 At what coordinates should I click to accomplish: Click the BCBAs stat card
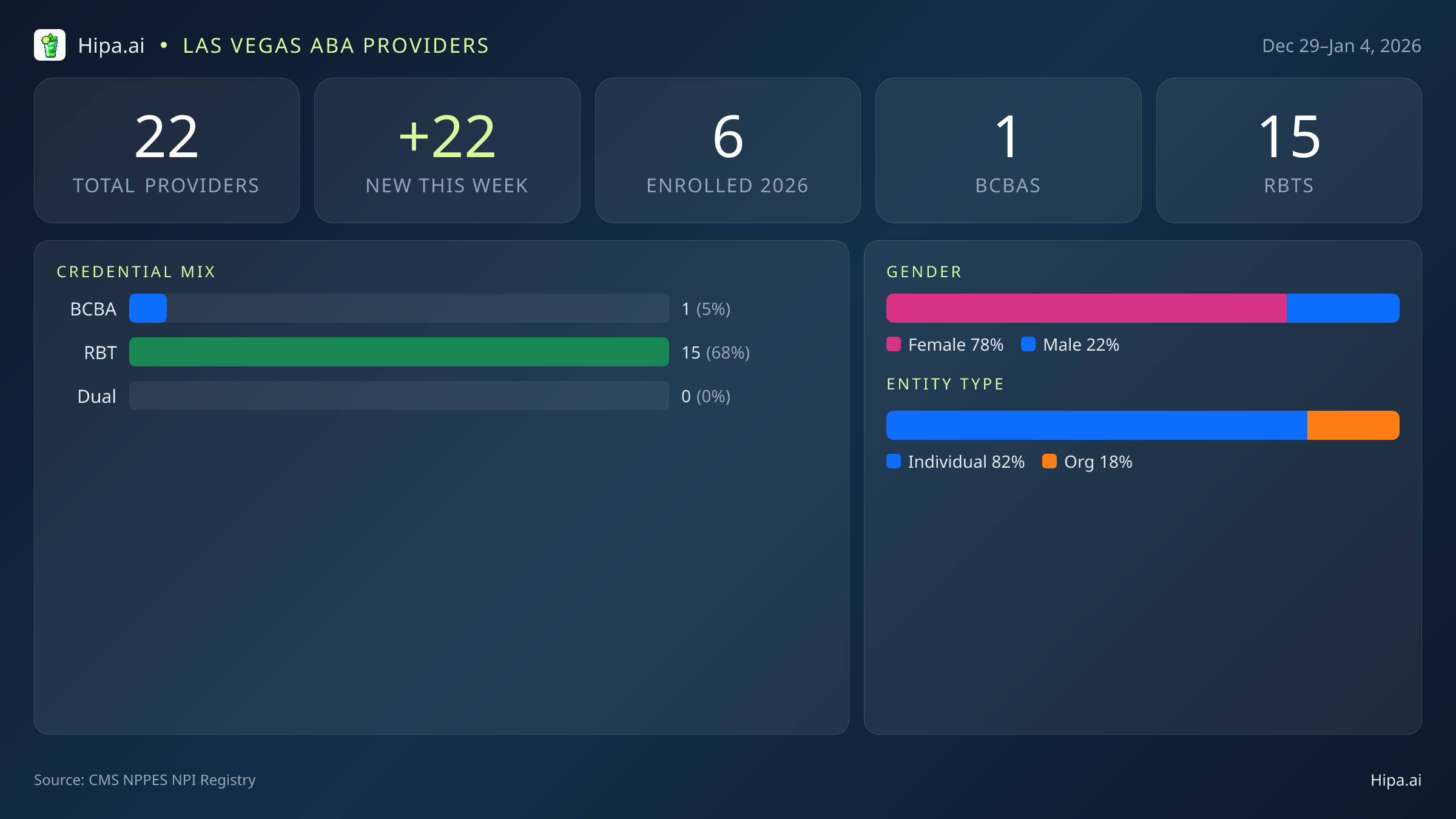[1008, 150]
